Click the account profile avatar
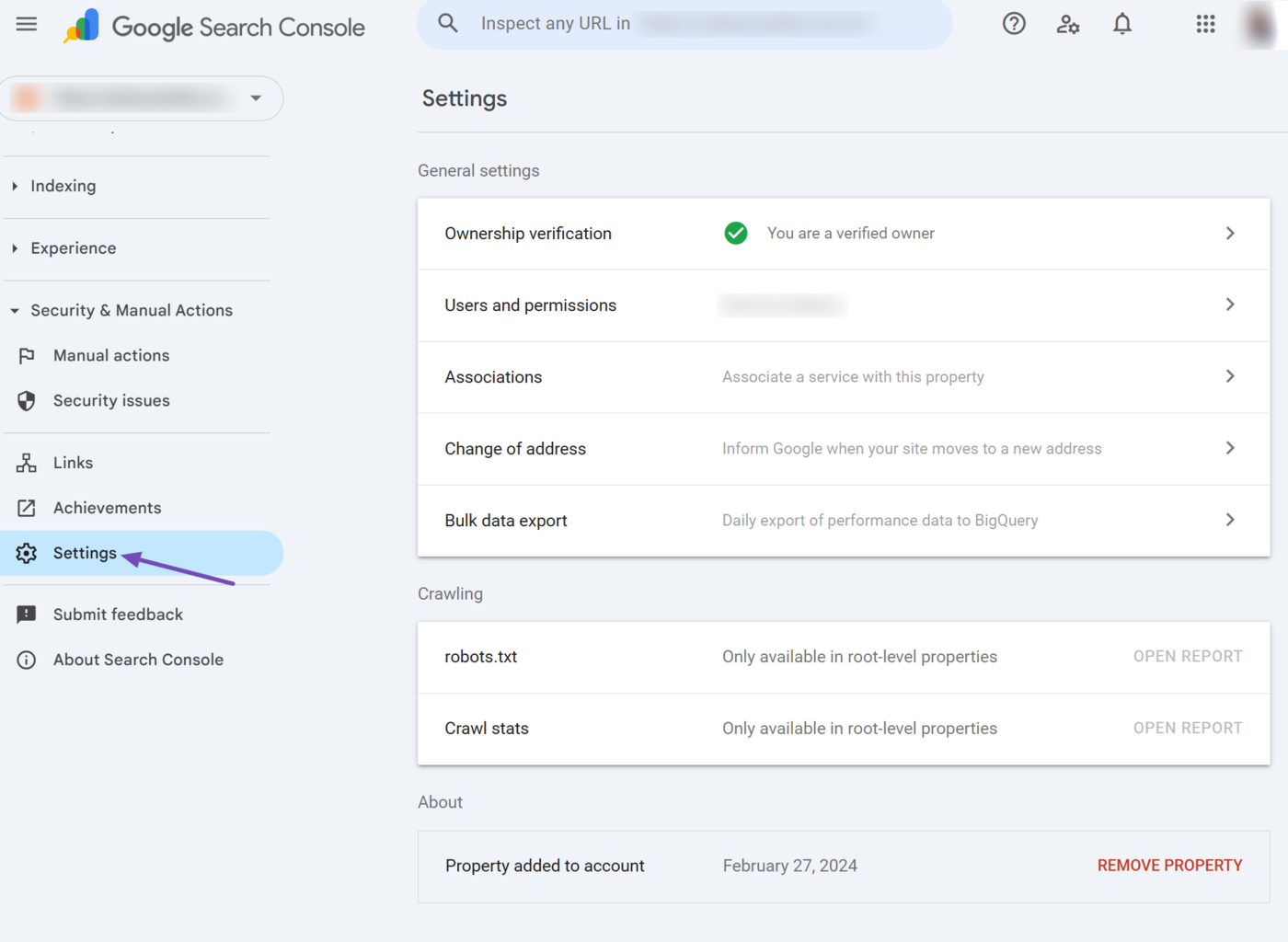The height and width of the screenshot is (942, 1288). pyautogui.click(x=1259, y=24)
